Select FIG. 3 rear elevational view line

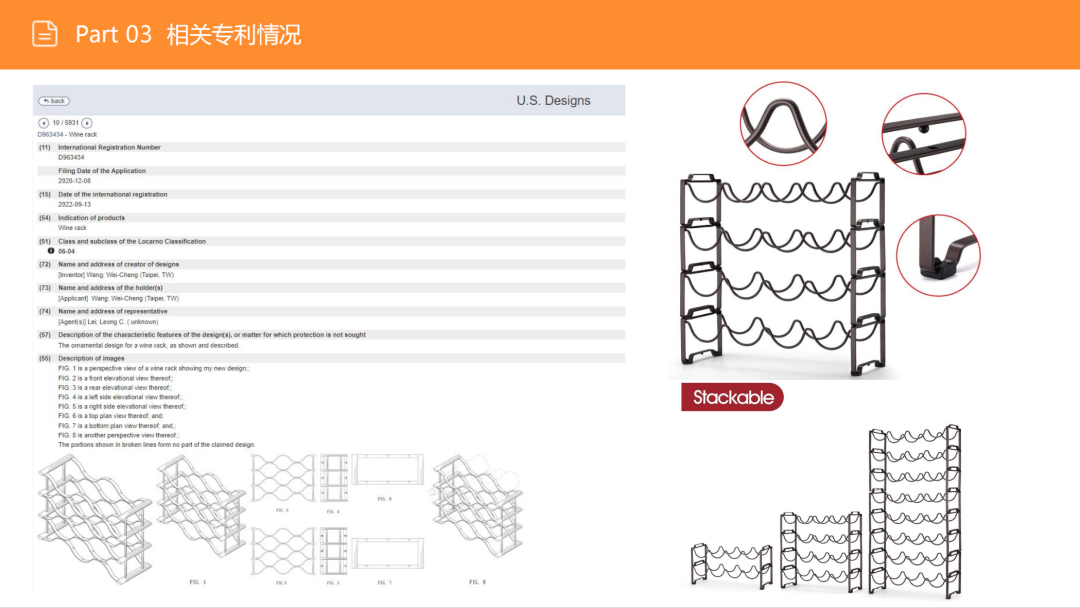point(115,388)
